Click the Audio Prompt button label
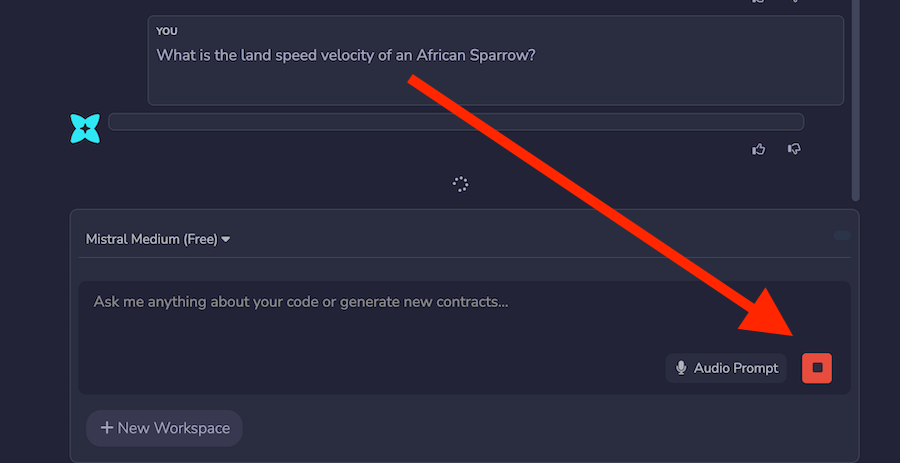The image size is (900, 463). point(736,368)
